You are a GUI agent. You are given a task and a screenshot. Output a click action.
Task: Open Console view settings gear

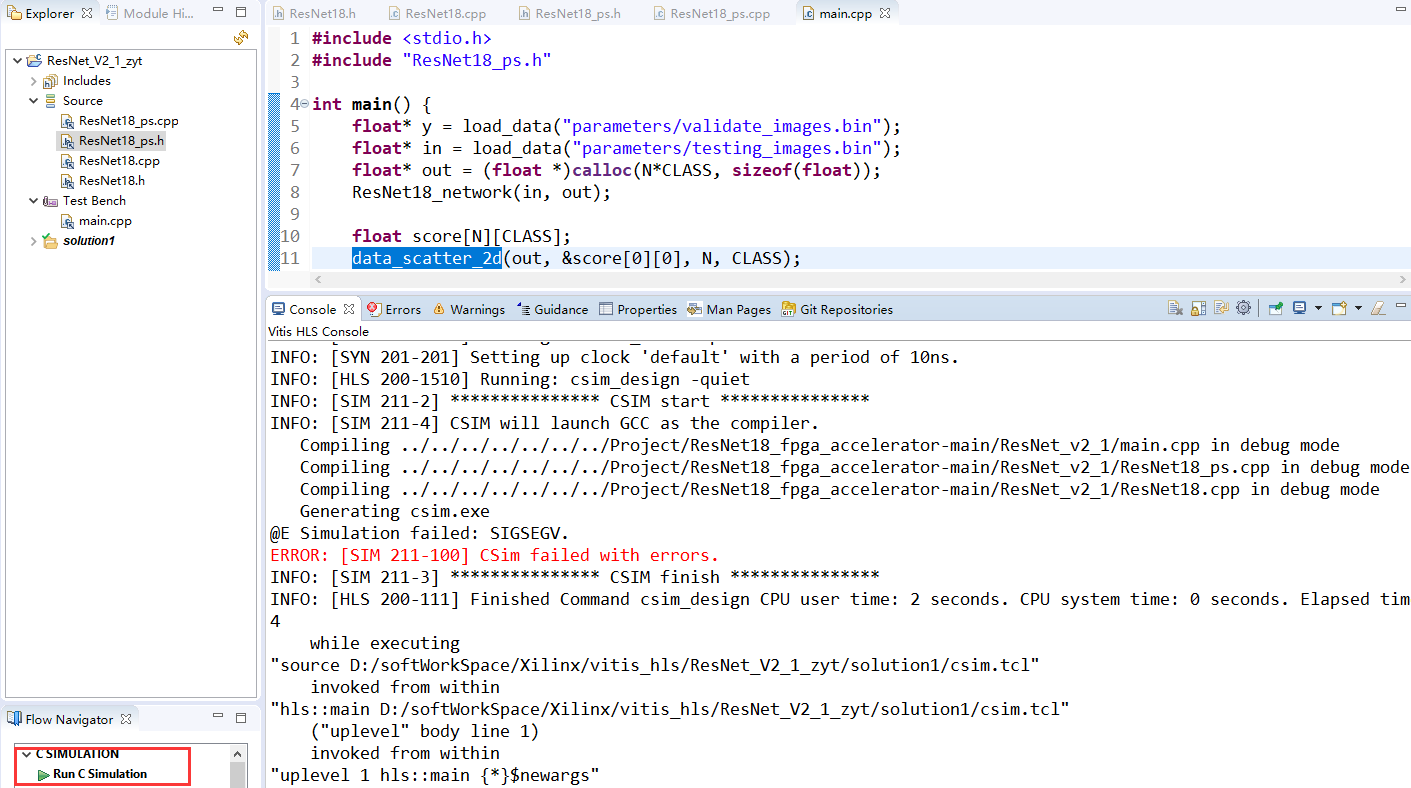click(1244, 308)
